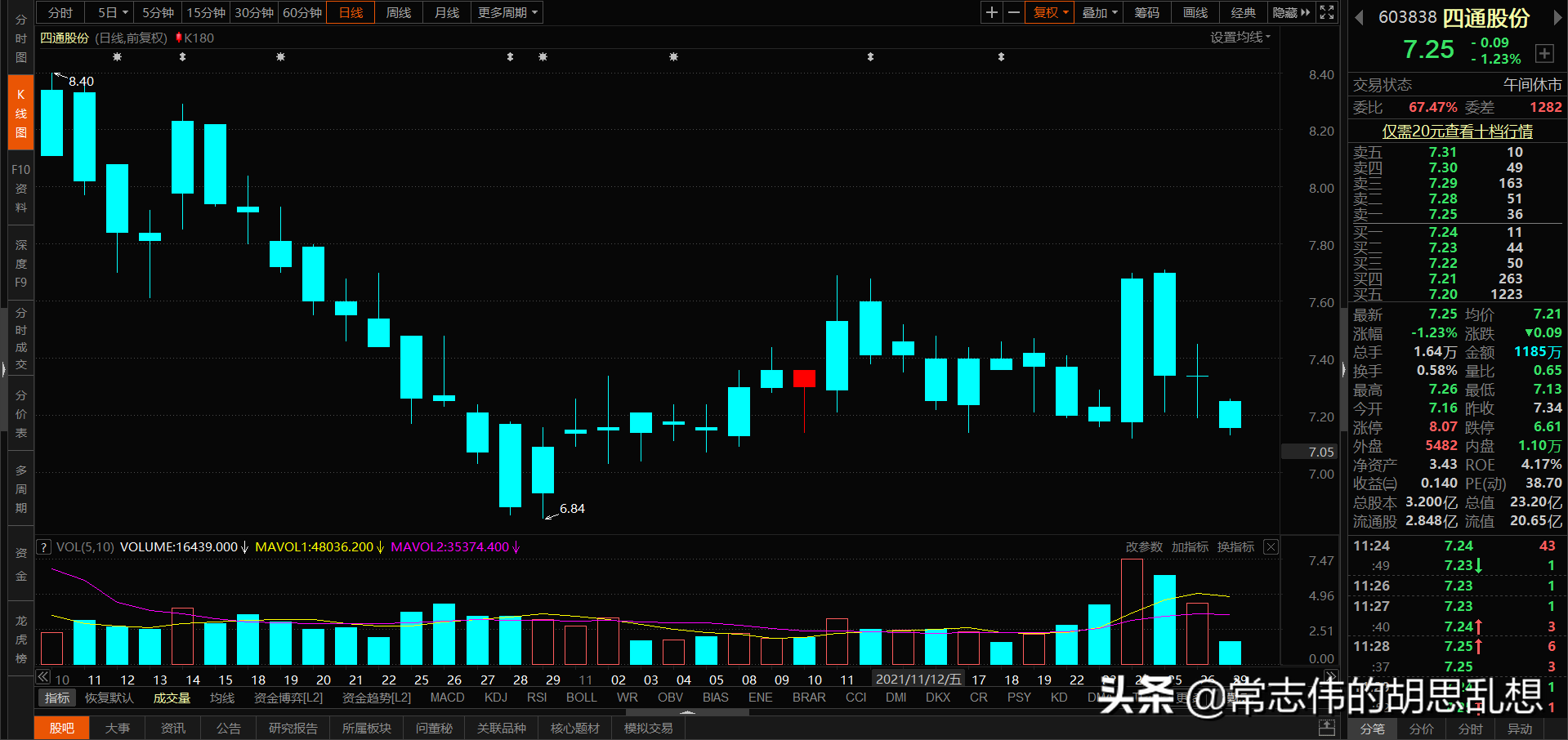Open the 筹码 chip distribution view

1146,12
